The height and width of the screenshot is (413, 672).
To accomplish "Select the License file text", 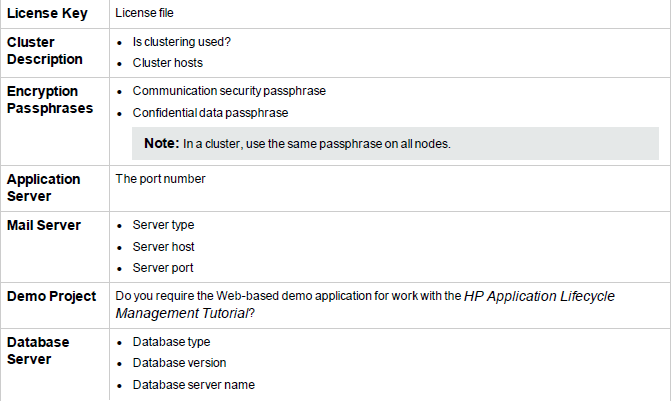I will tap(144, 13).
